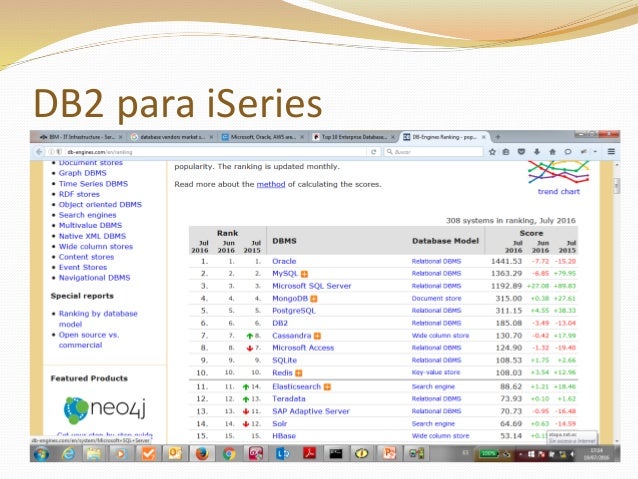638x479 pixels.
Task: Go to the Firefox home icon
Action: (x=552, y=152)
